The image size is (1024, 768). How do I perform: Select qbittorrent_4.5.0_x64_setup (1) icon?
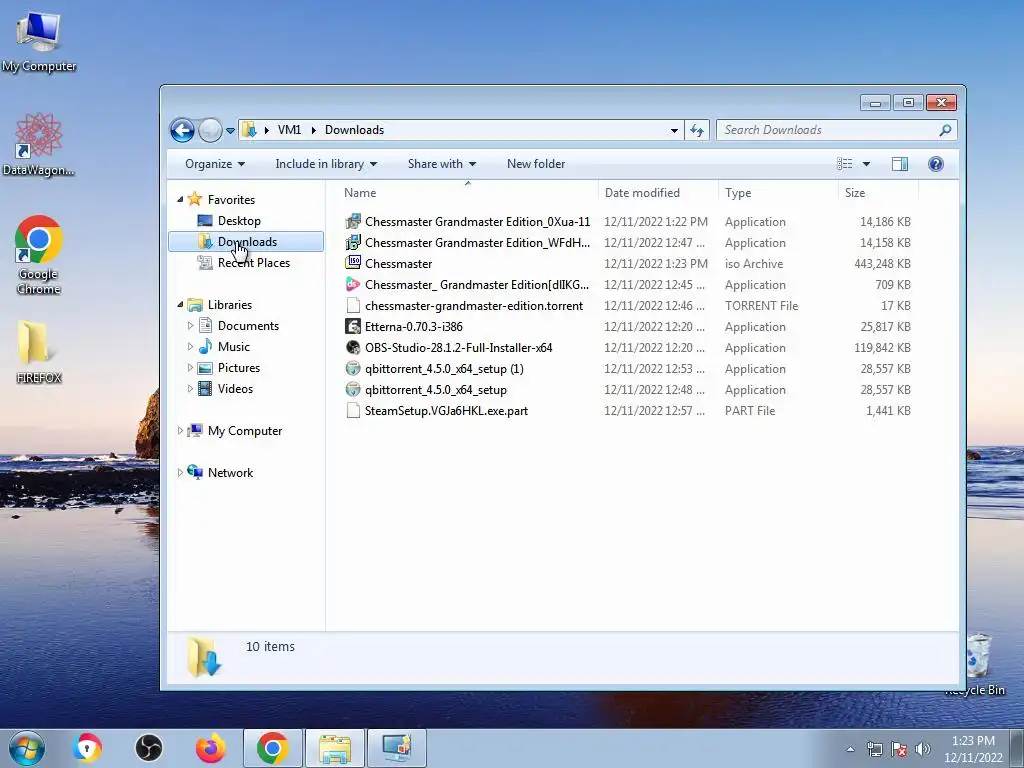353,368
